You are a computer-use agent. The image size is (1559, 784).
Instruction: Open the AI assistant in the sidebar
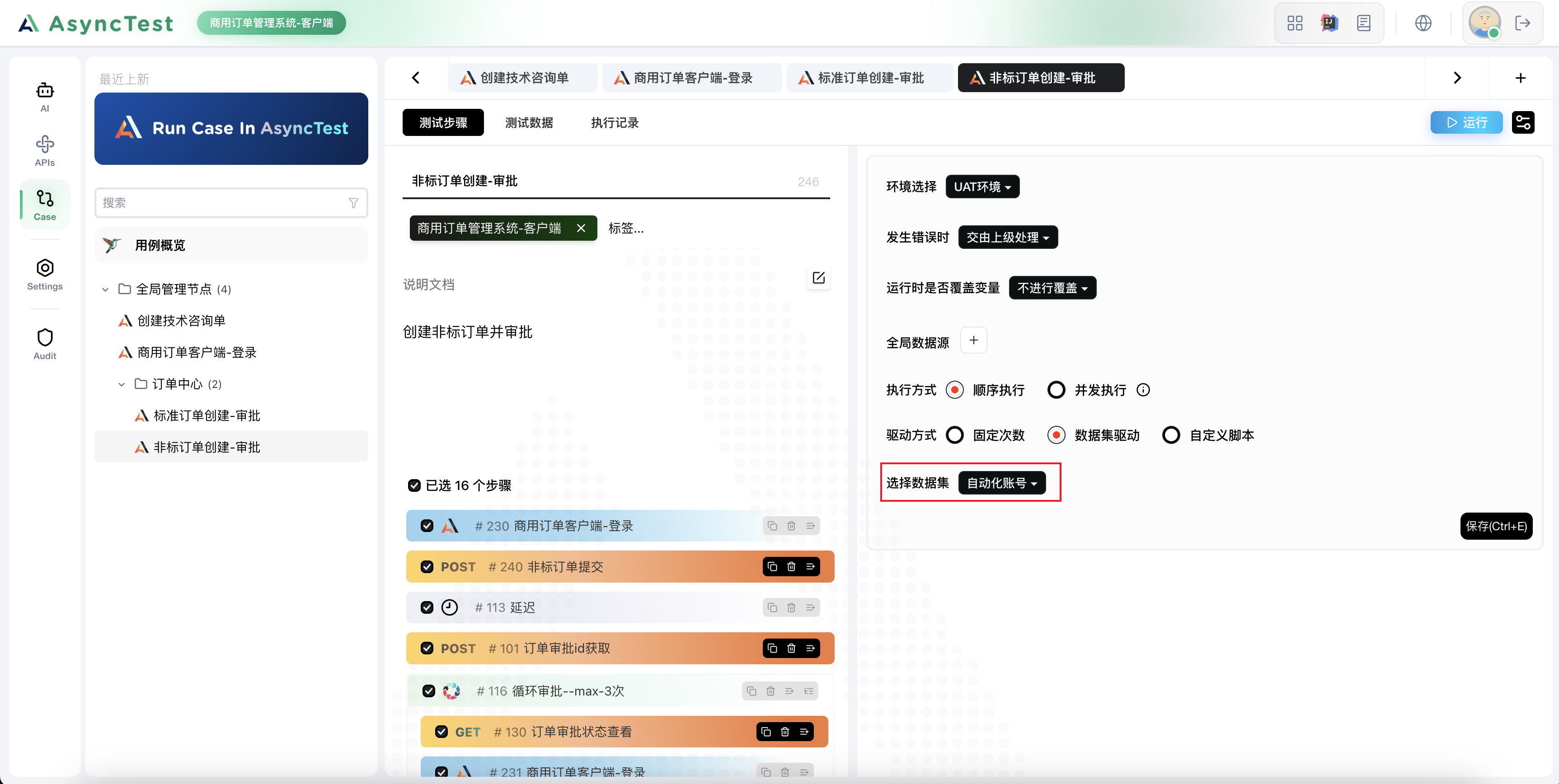44,96
